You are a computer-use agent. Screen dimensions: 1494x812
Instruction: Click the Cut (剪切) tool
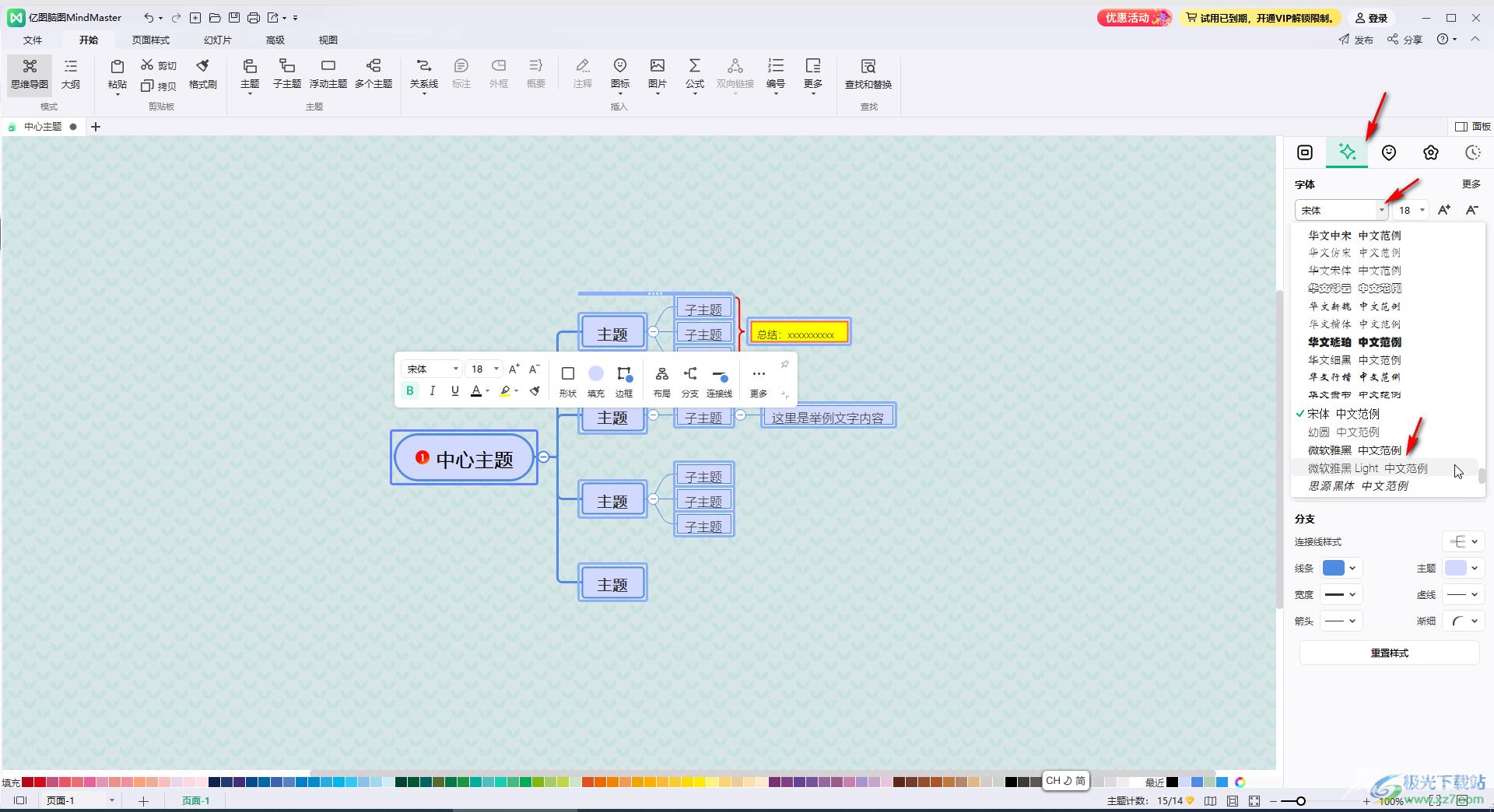(x=159, y=65)
